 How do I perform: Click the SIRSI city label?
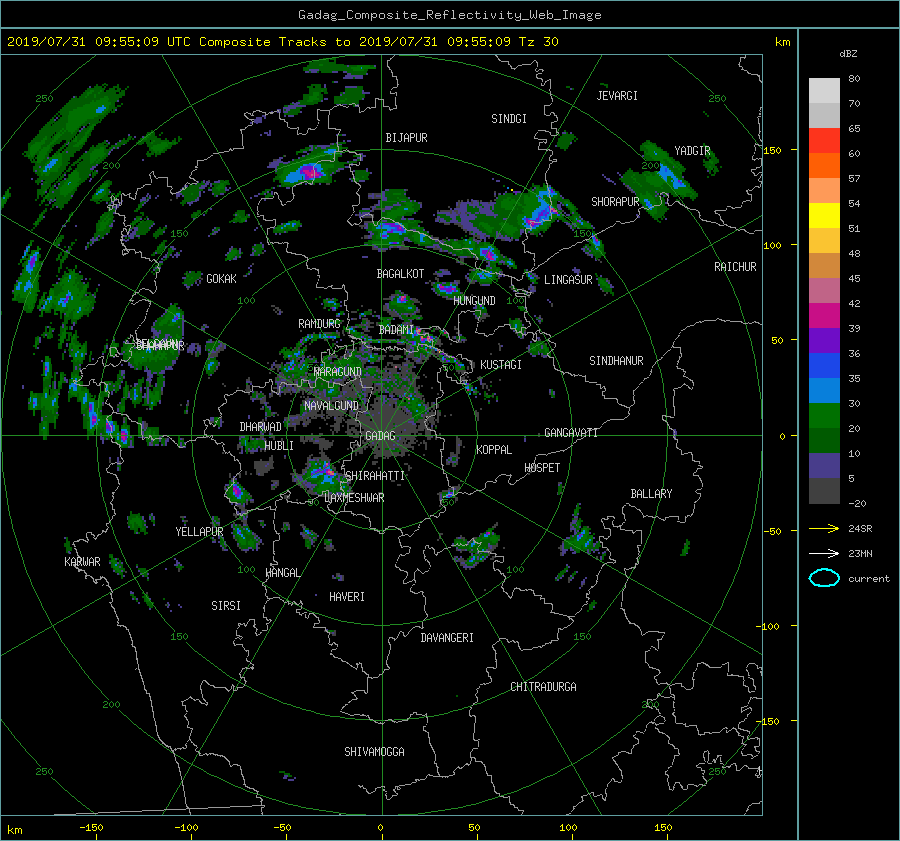[x=226, y=606]
